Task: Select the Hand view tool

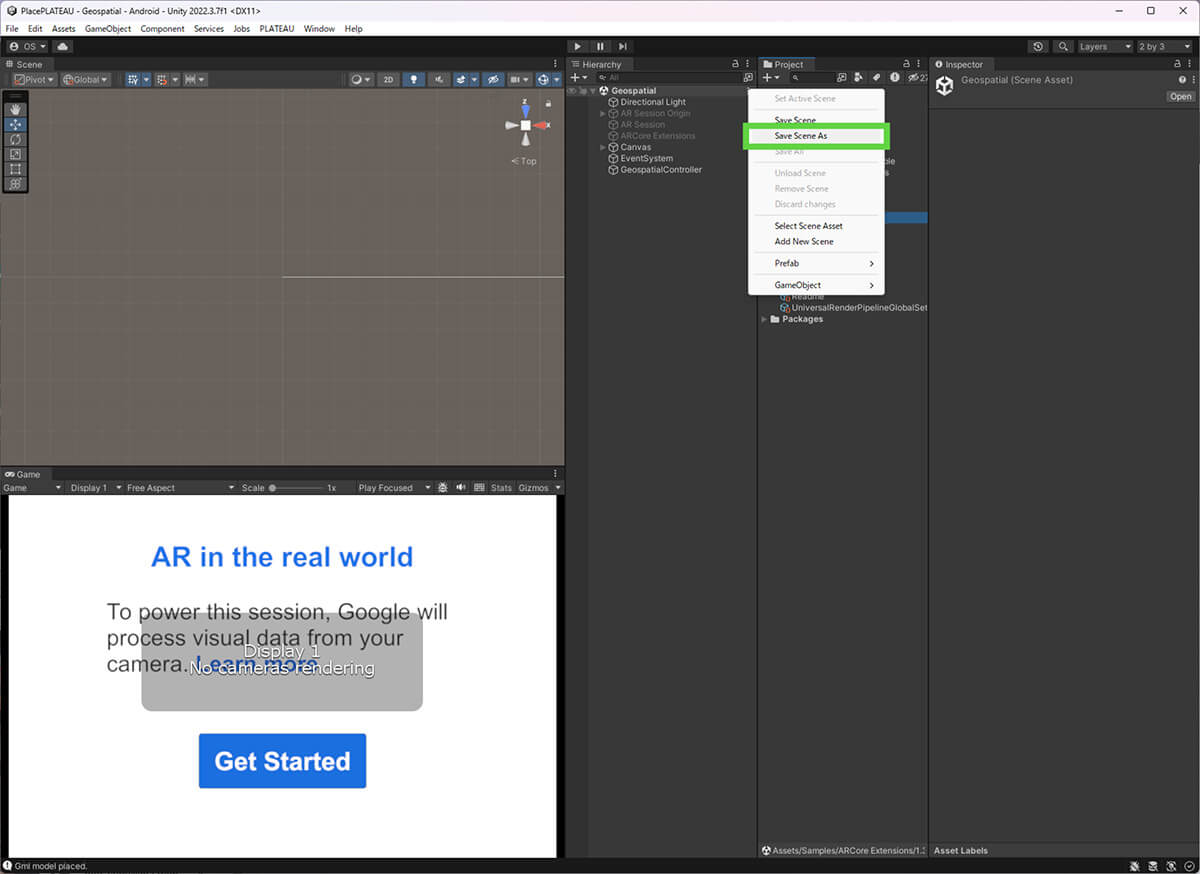Action: [15, 109]
